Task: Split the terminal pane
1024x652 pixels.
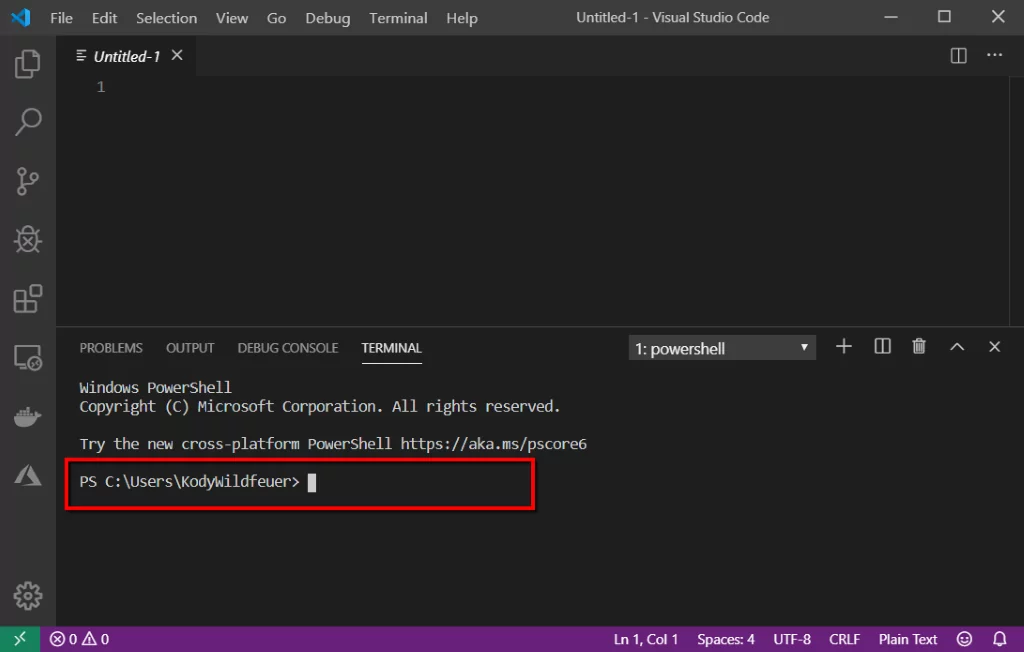Action: [x=882, y=346]
